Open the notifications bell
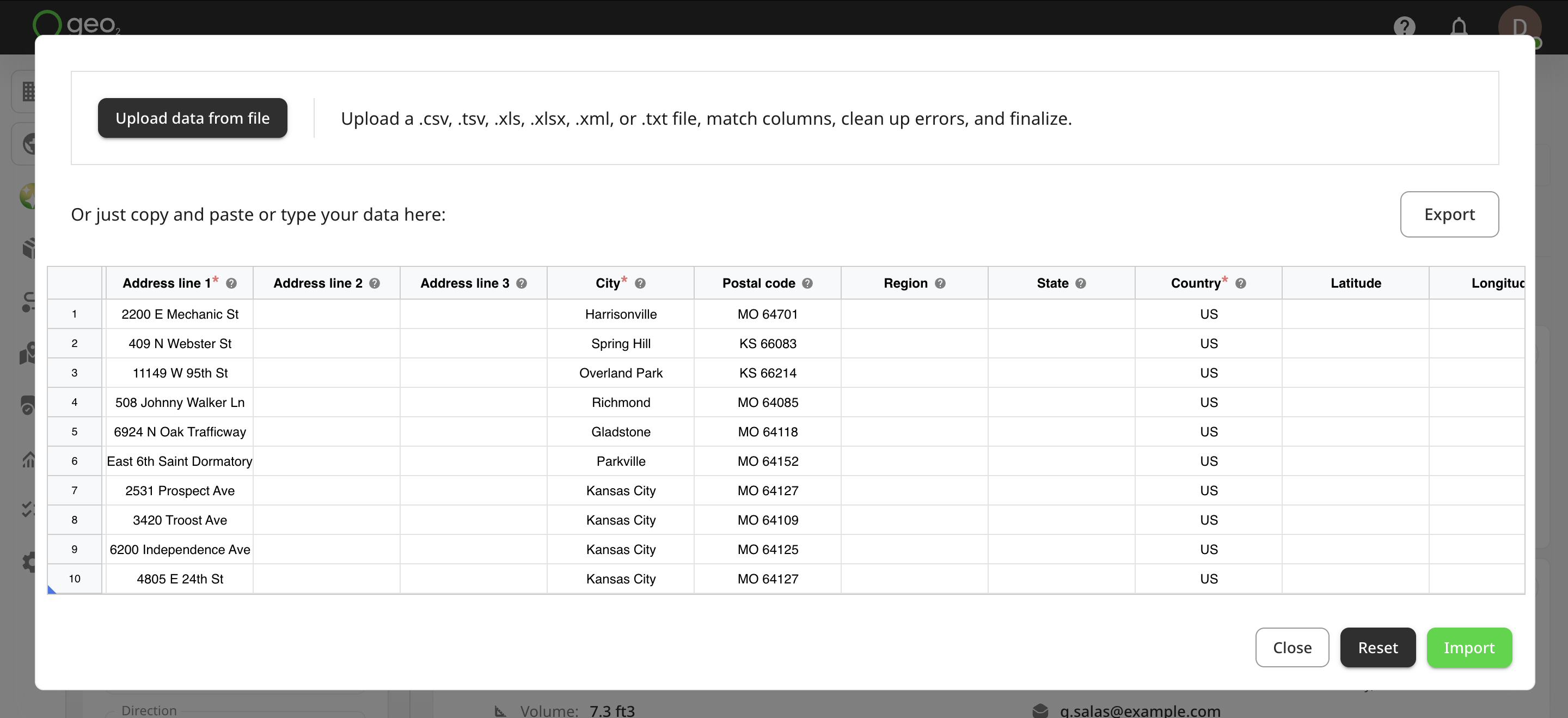 tap(1459, 27)
